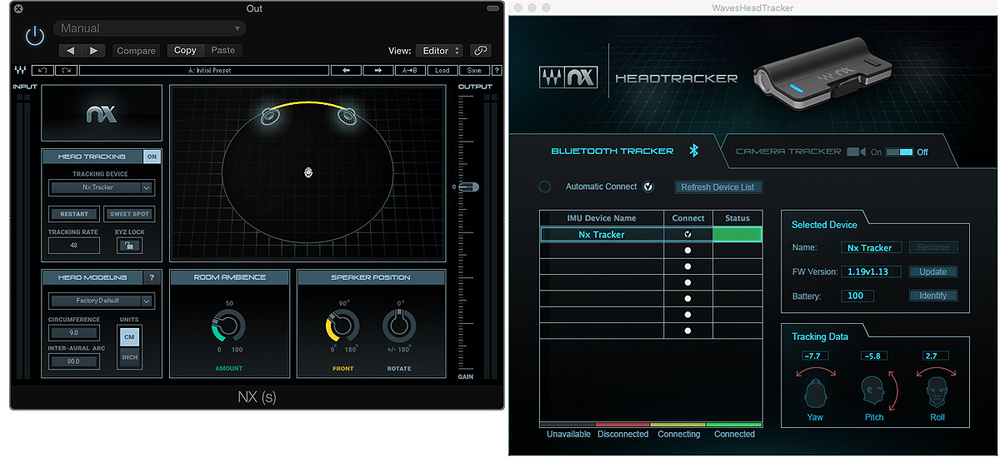
Task: Click the green status cell for Nx Tracker
Action: 737,234
